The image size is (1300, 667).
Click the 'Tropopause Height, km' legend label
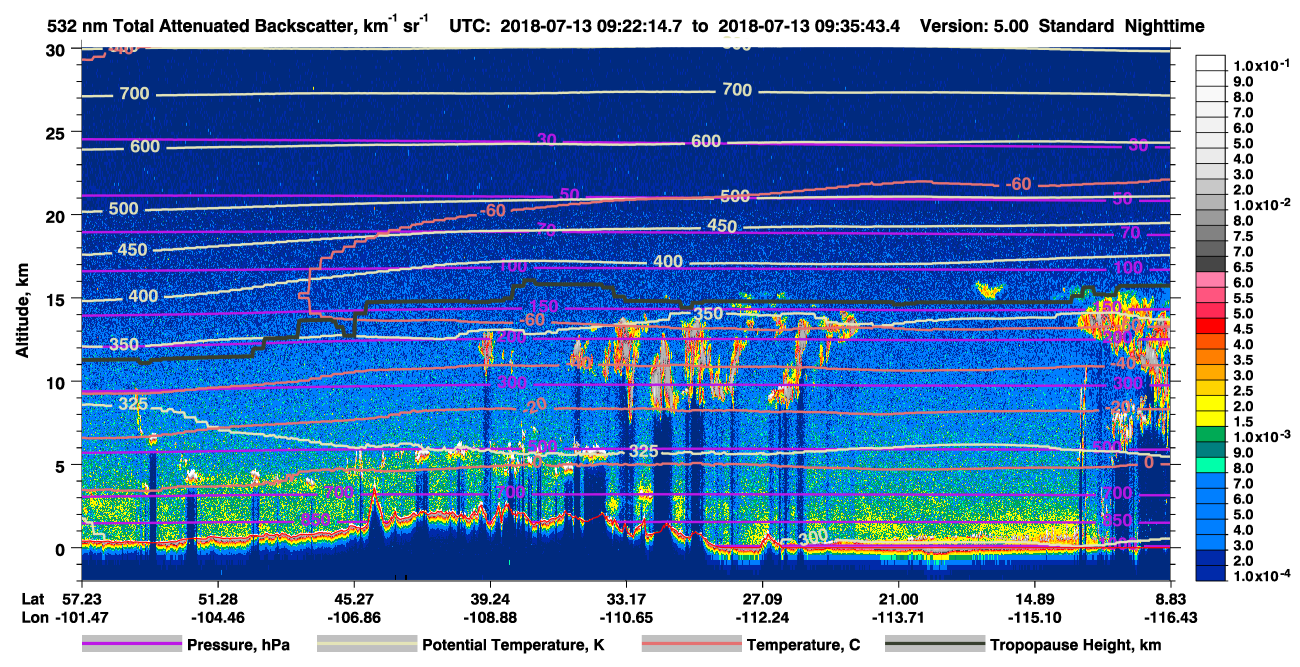1075,645
